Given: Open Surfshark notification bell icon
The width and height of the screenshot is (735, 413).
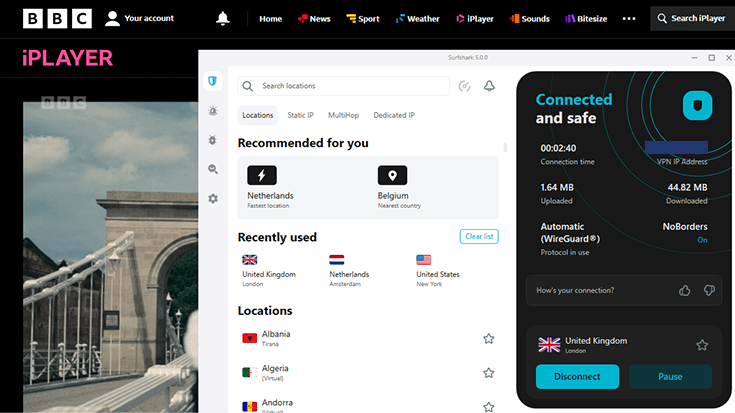Looking at the screenshot, I should [x=489, y=86].
